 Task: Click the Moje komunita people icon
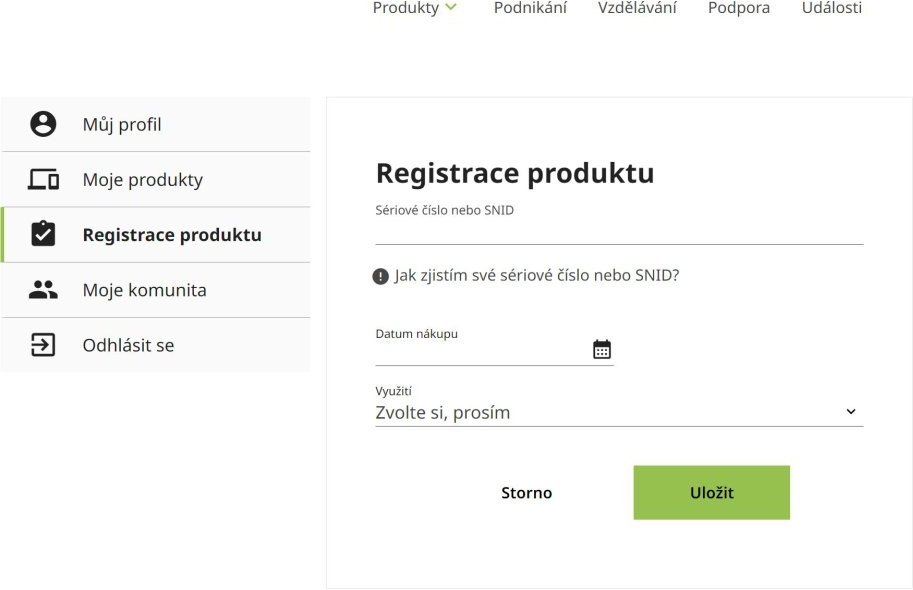click(43, 290)
